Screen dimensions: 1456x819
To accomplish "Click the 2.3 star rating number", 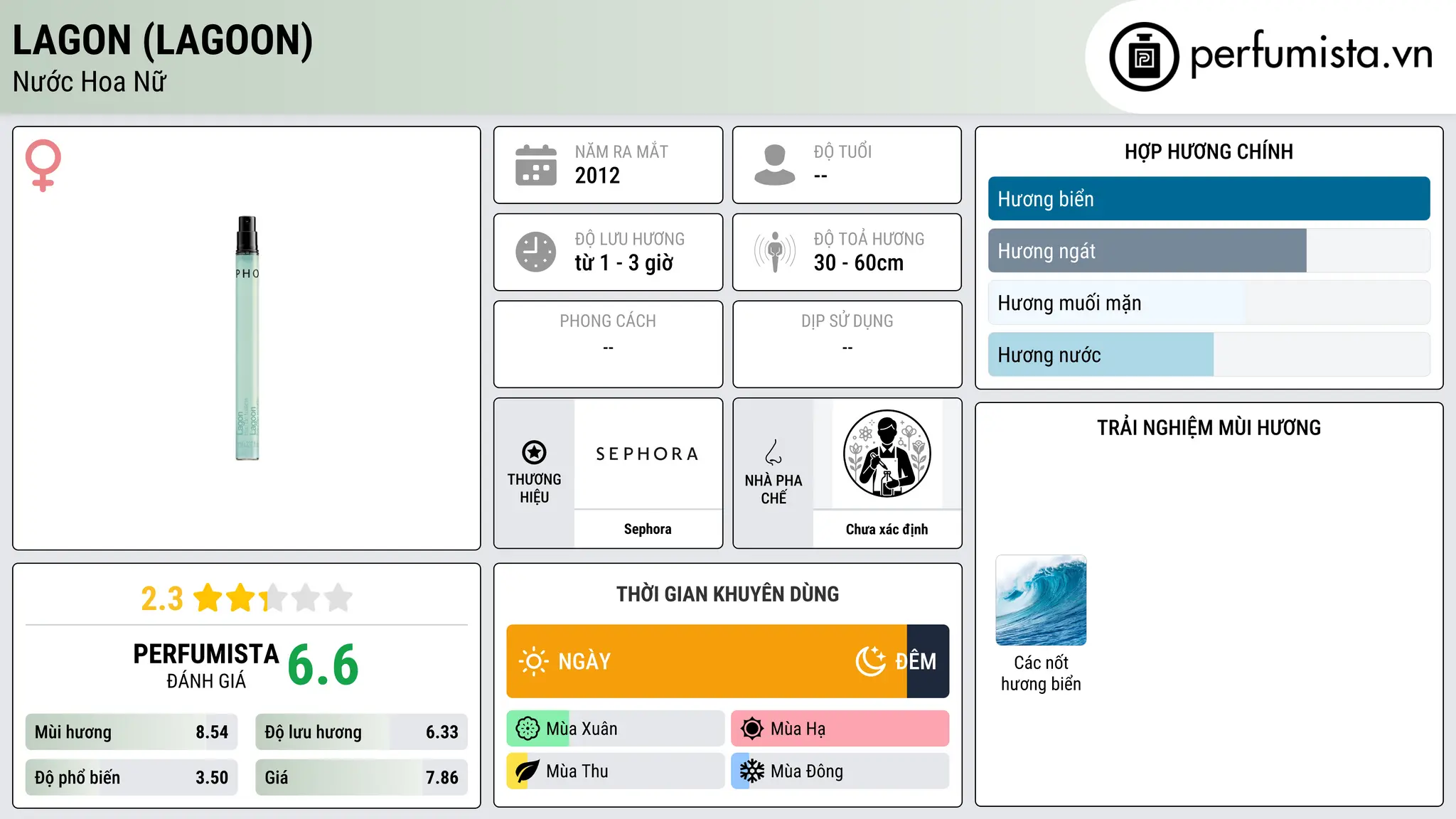I will click(x=162, y=599).
